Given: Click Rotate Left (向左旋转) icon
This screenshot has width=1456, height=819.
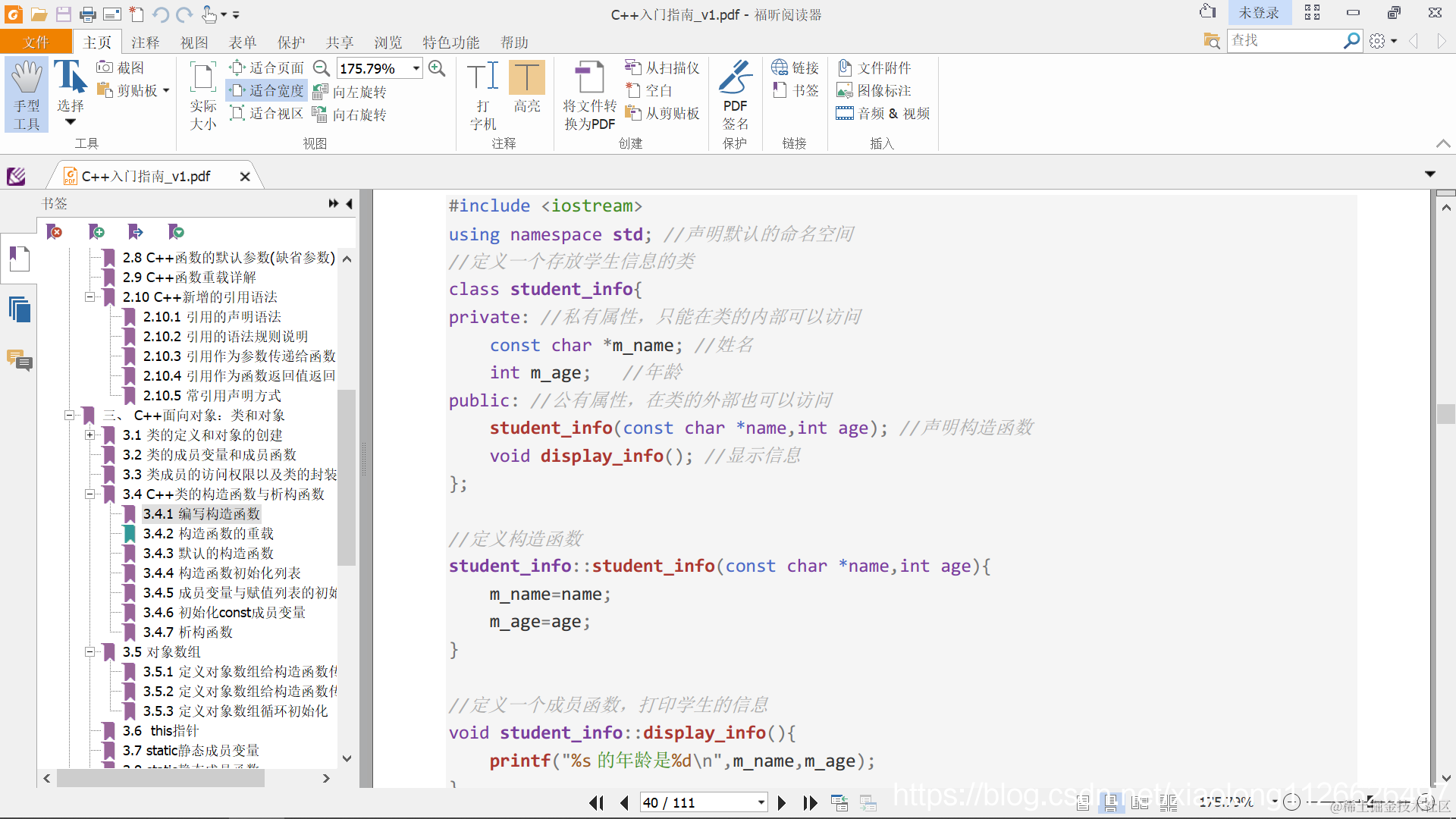Looking at the screenshot, I should (x=320, y=92).
